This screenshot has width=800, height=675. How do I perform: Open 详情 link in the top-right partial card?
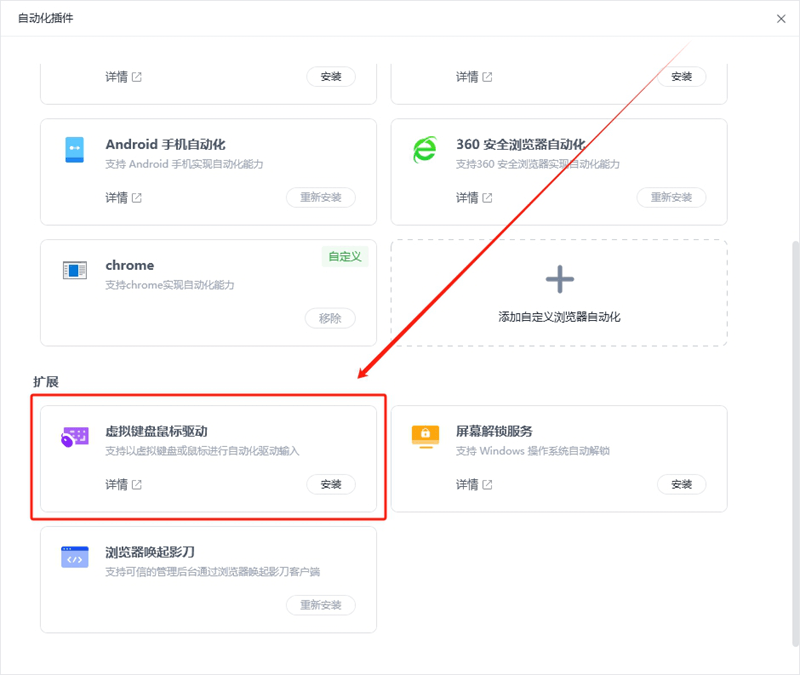474,77
